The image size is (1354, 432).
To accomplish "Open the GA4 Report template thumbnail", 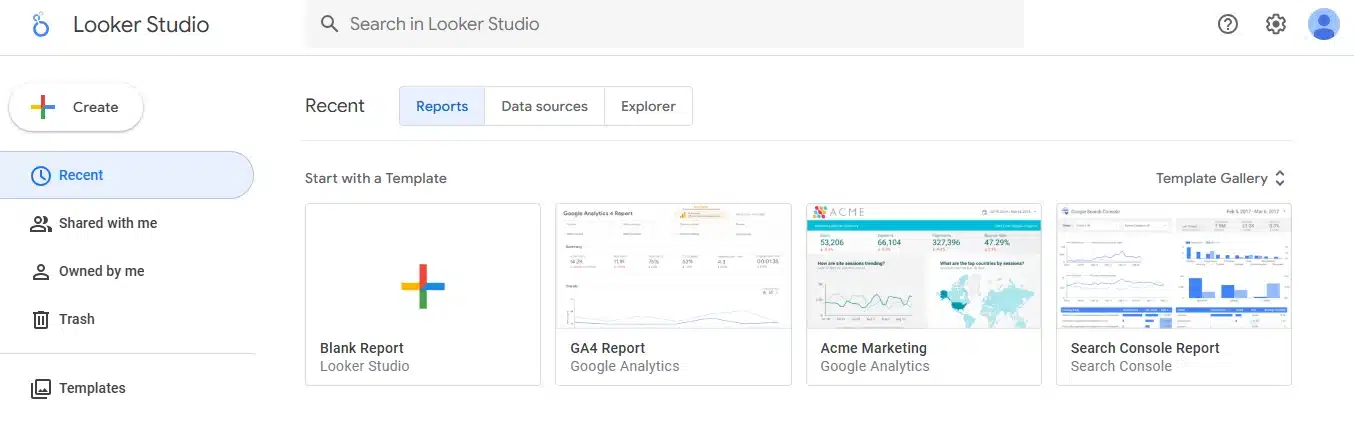I will (x=673, y=266).
